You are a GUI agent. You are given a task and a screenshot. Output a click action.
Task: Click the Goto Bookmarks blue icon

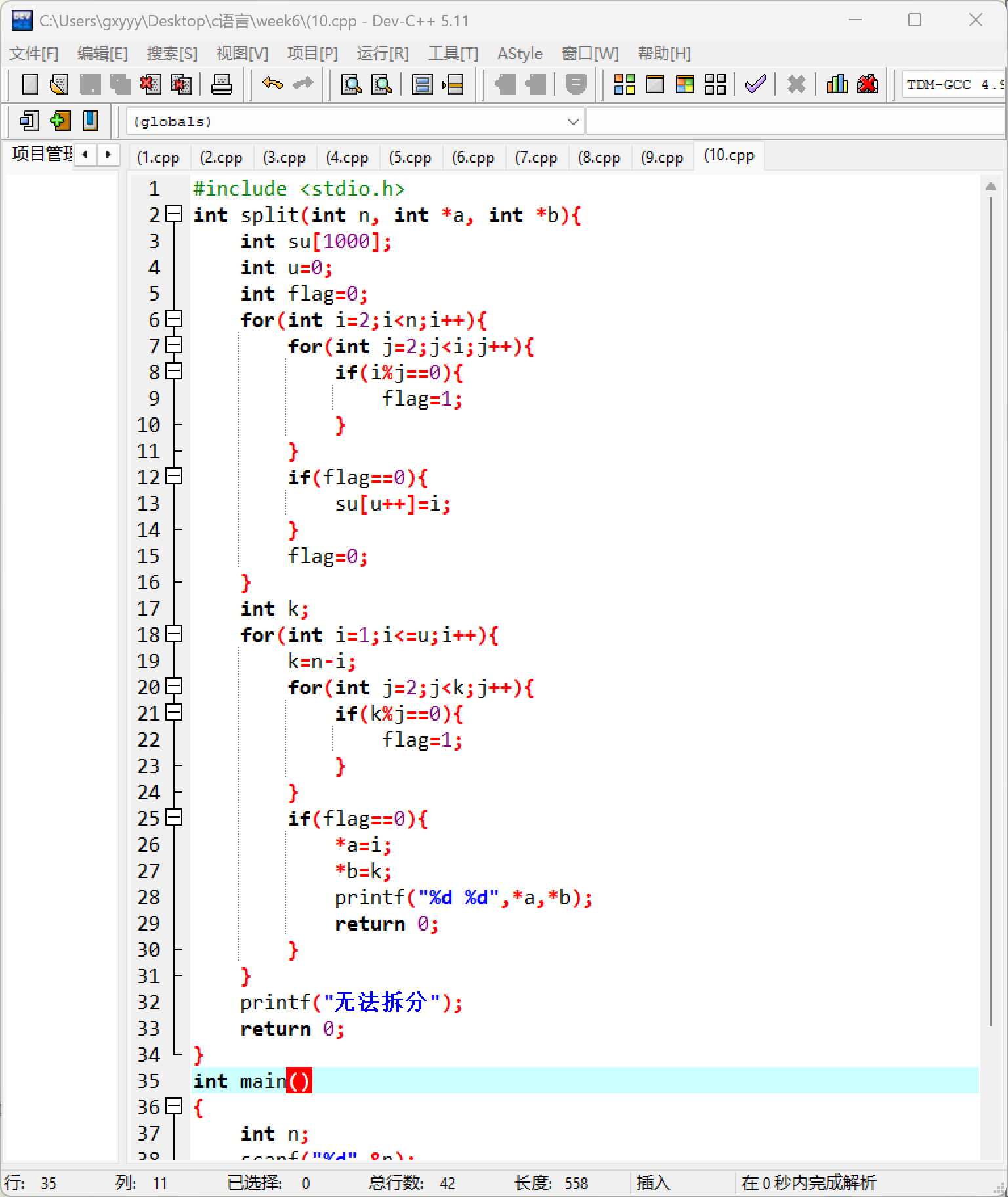[90, 121]
